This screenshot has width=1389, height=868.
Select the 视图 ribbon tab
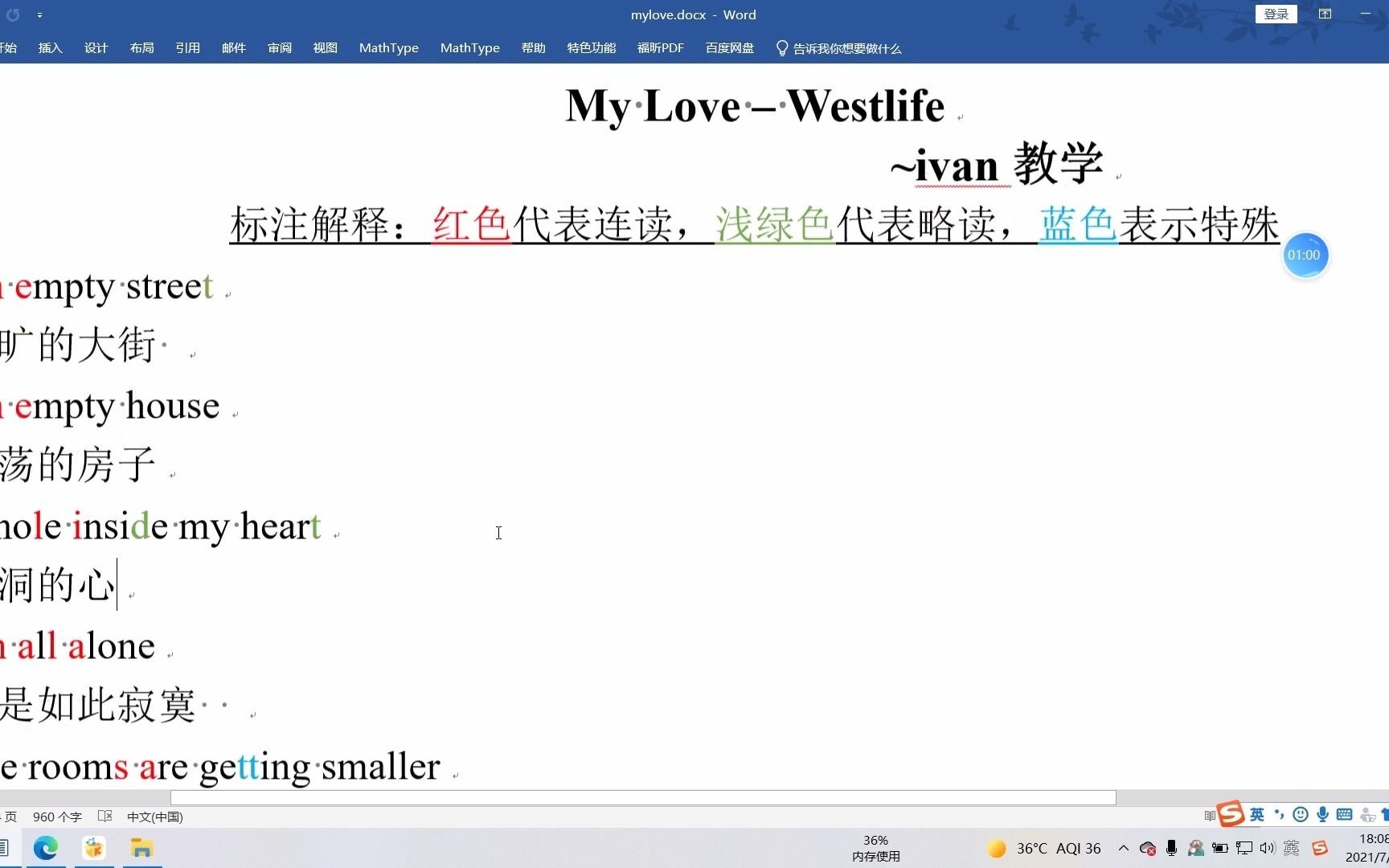325,48
